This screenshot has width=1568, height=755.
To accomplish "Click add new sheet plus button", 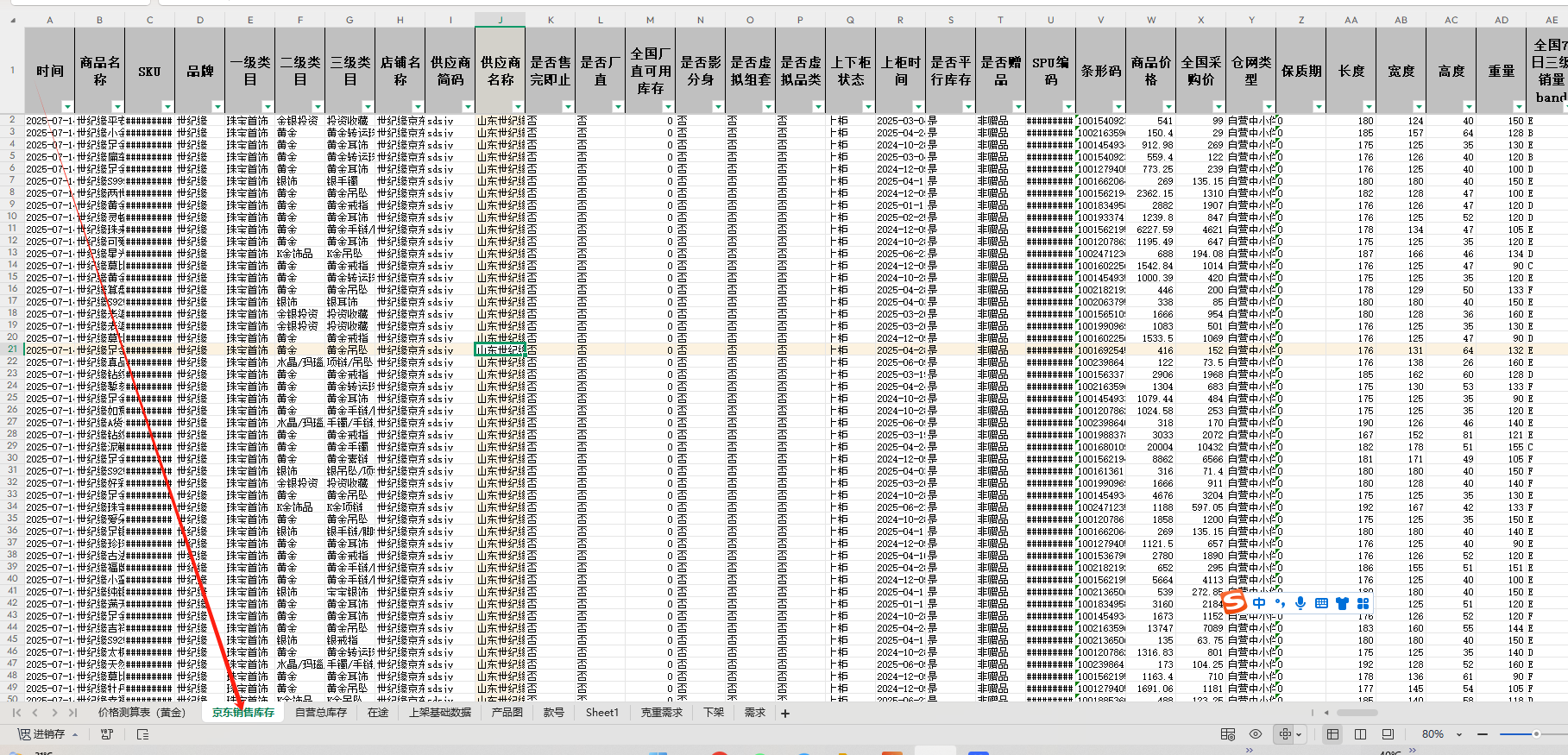I will [x=785, y=713].
